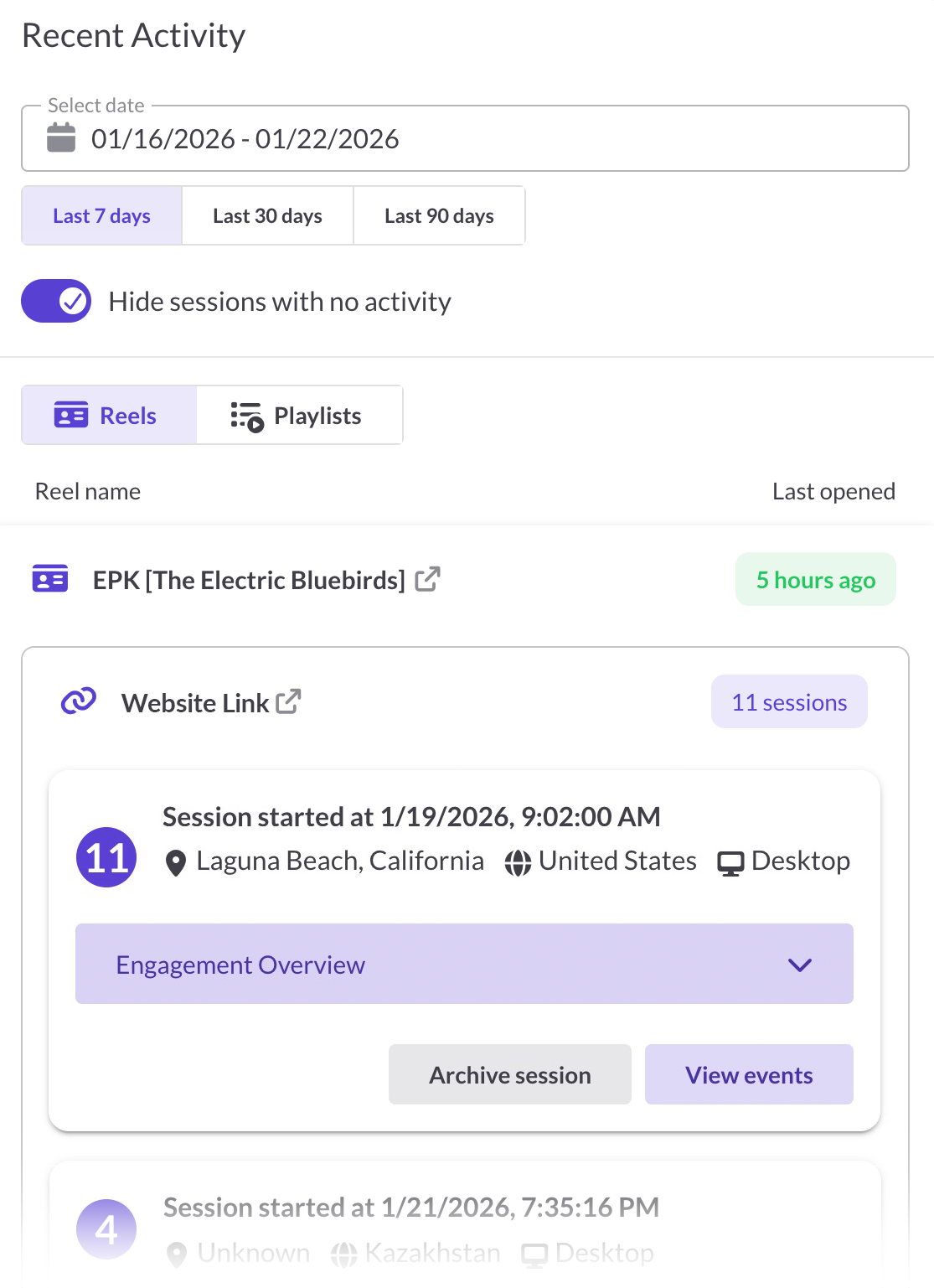Select the Last 30 days range

[268, 215]
